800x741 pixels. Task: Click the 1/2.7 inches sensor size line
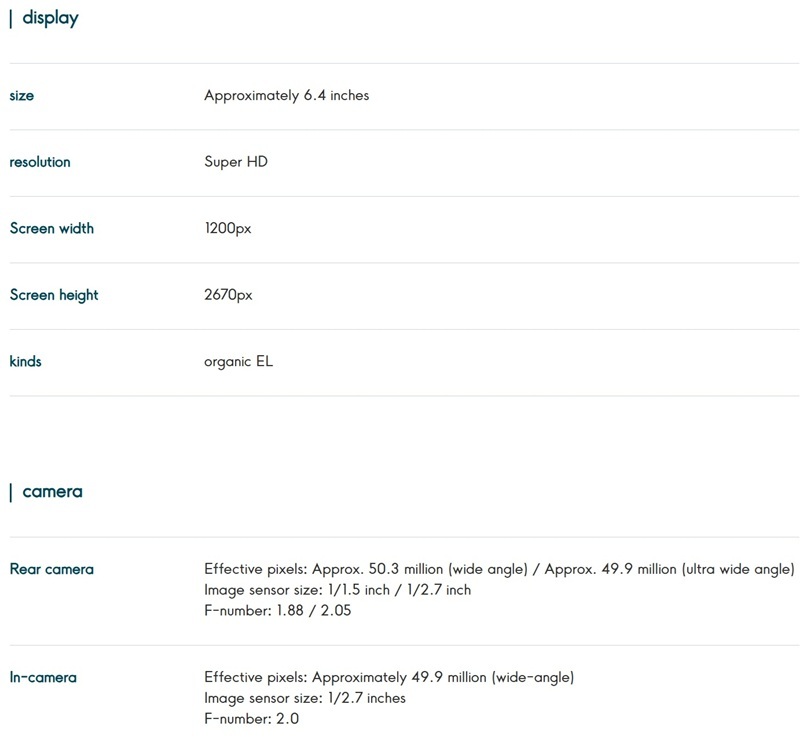pyautogui.click(x=305, y=698)
